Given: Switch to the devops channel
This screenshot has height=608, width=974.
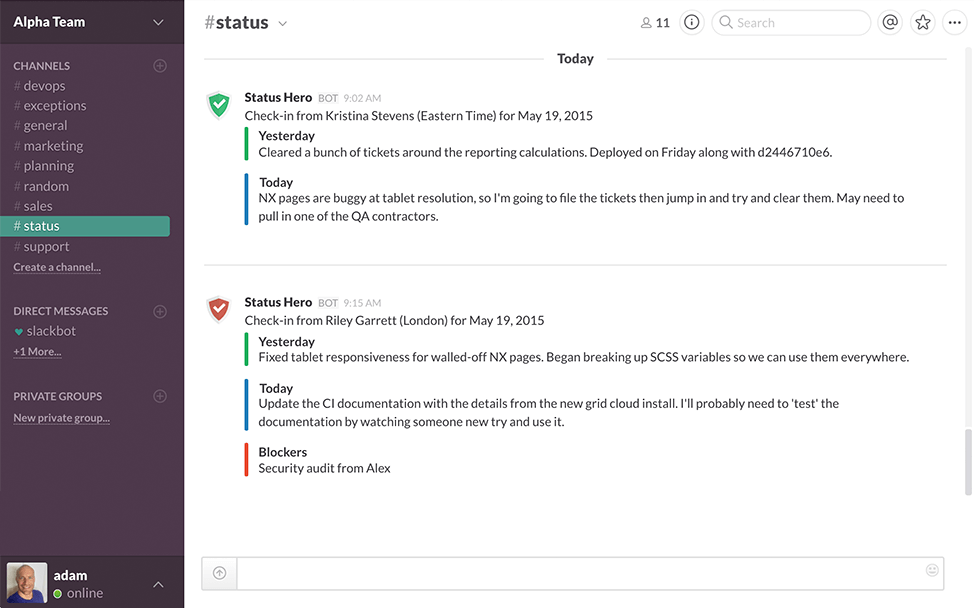Looking at the screenshot, I should pyautogui.click(x=44, y=86).
